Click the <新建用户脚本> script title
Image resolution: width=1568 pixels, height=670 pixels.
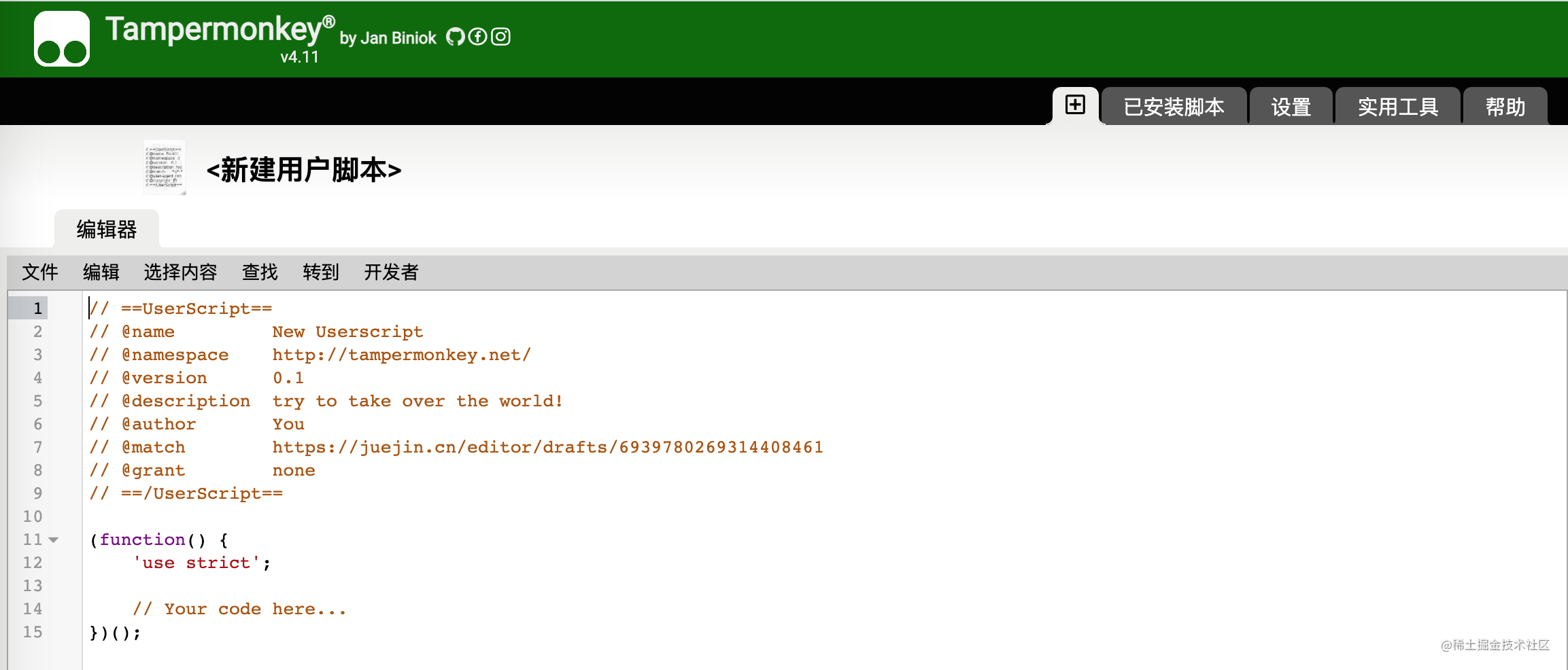point(304,170)
